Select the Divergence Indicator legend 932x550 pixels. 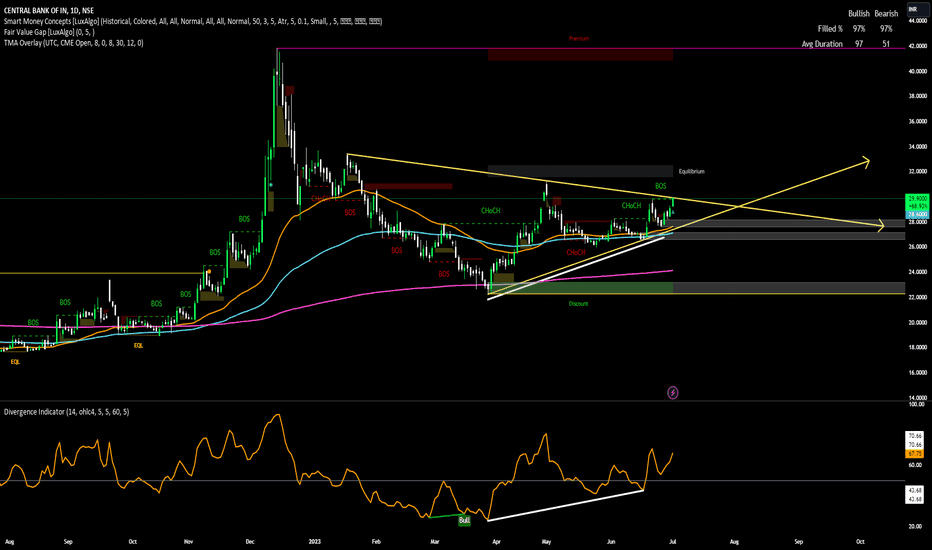click(67, 411)
